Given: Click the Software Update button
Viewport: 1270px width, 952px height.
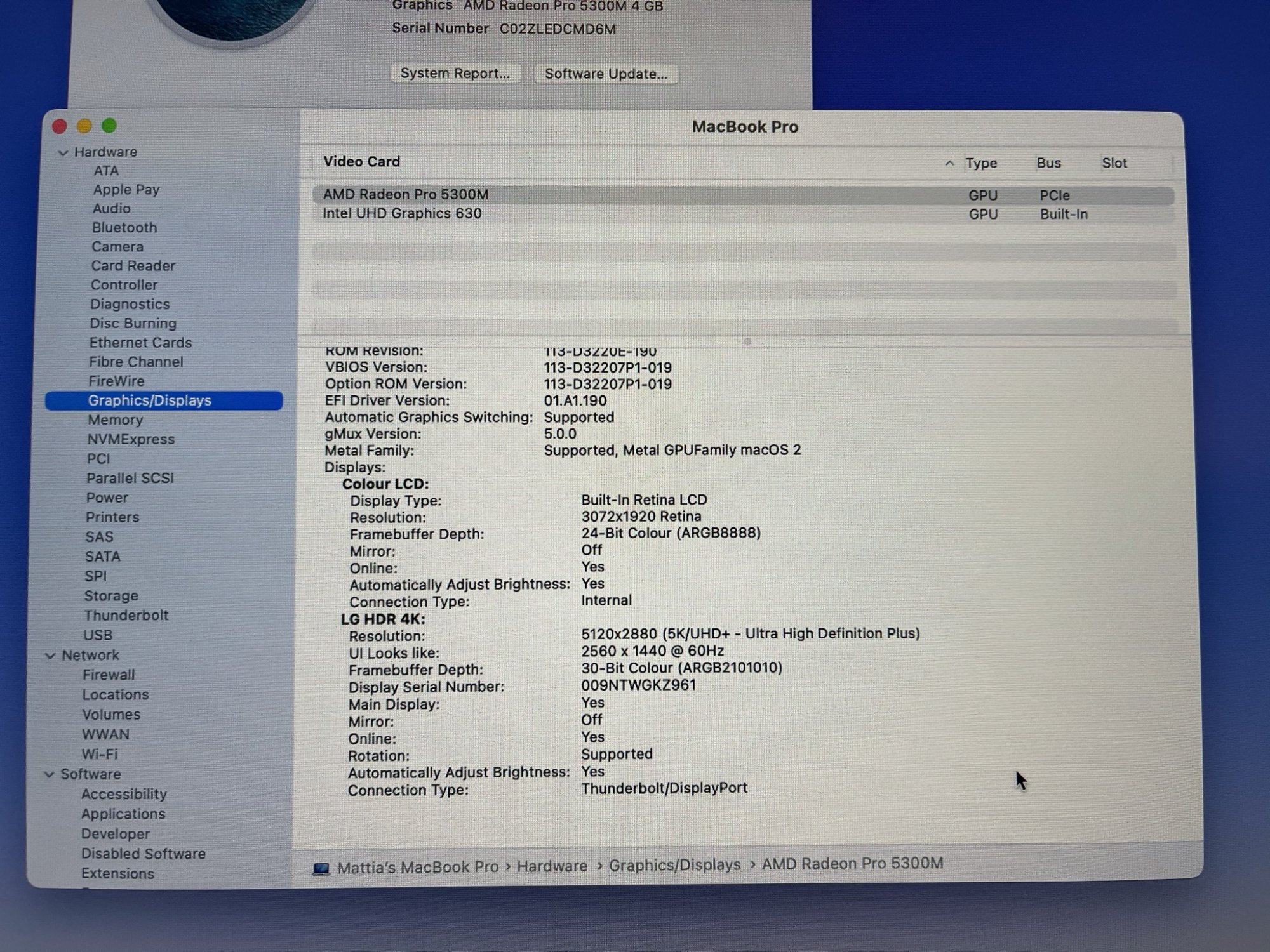Looking at the screenshot, I should click(606, 74).
